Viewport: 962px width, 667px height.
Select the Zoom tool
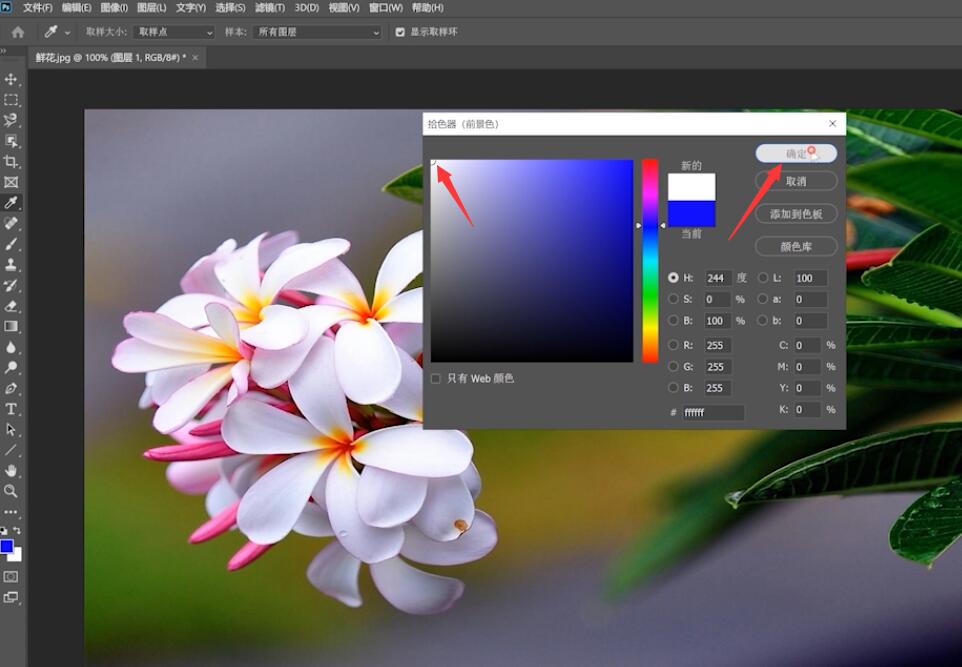(10, 491)
